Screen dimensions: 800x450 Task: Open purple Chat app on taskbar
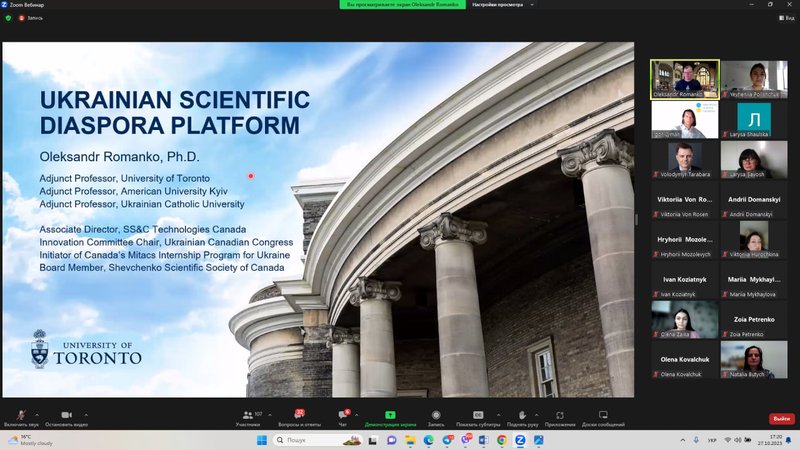click(x=391, y=440)
